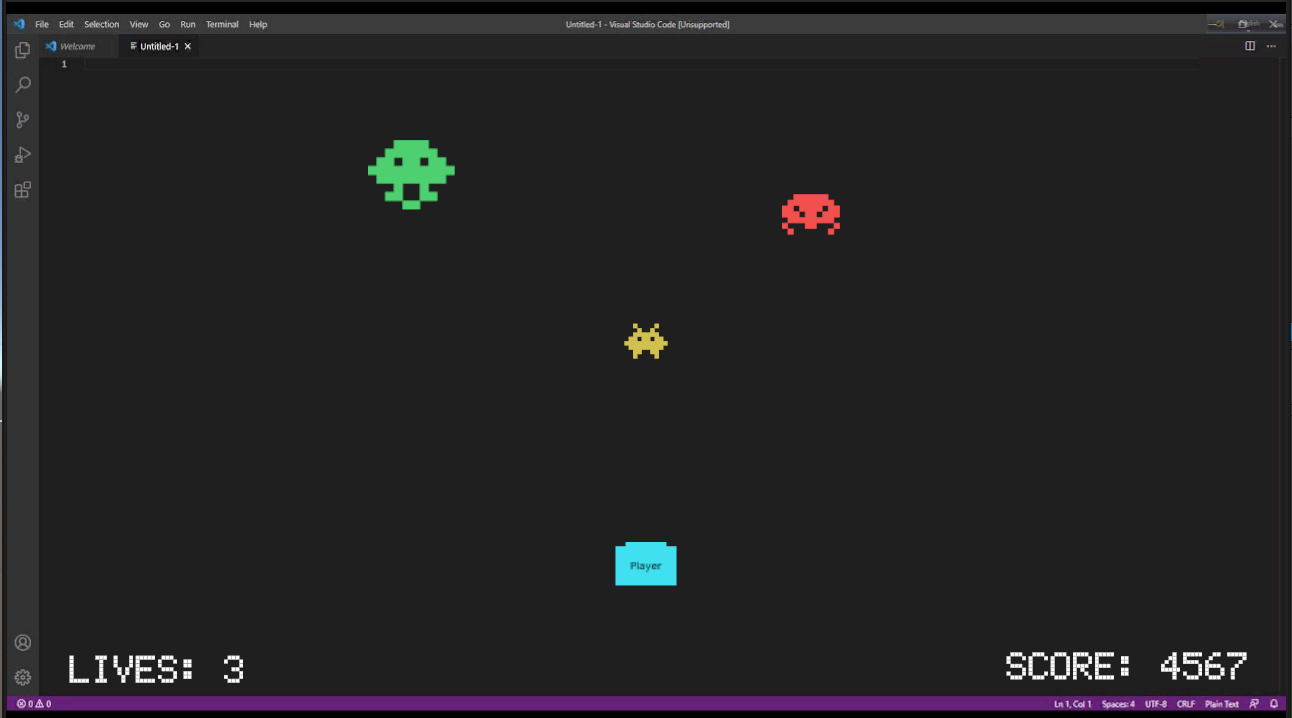Open the Selection menu
1292x718 pixels.
click(101, 24)
